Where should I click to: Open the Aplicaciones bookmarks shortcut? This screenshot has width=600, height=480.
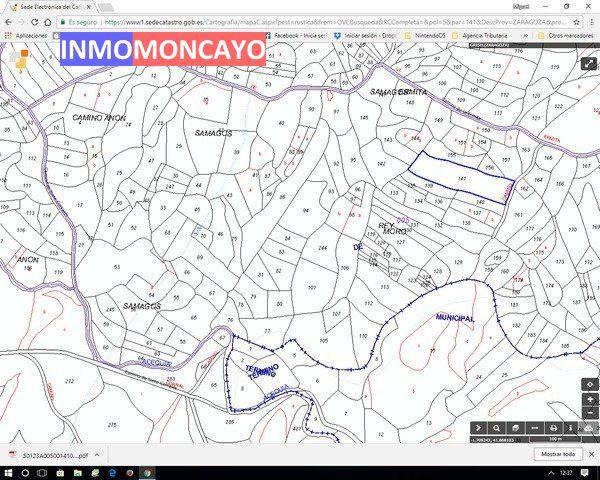click(x=26, y=36)
